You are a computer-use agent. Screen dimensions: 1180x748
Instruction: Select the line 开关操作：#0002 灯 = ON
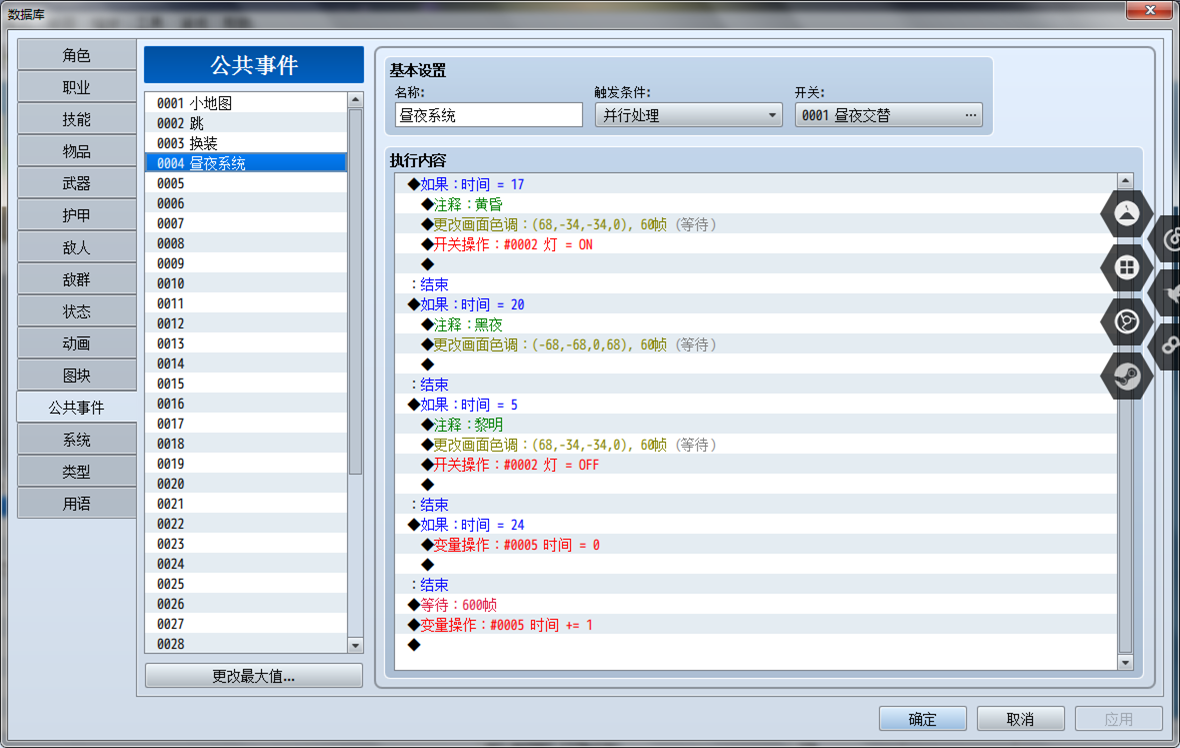[756, 245]
